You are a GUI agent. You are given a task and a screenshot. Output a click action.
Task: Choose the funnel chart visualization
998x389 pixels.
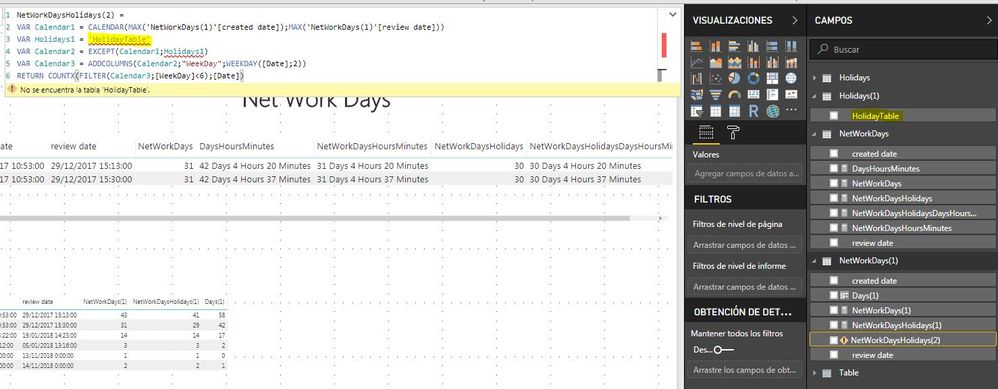(715, 95)
